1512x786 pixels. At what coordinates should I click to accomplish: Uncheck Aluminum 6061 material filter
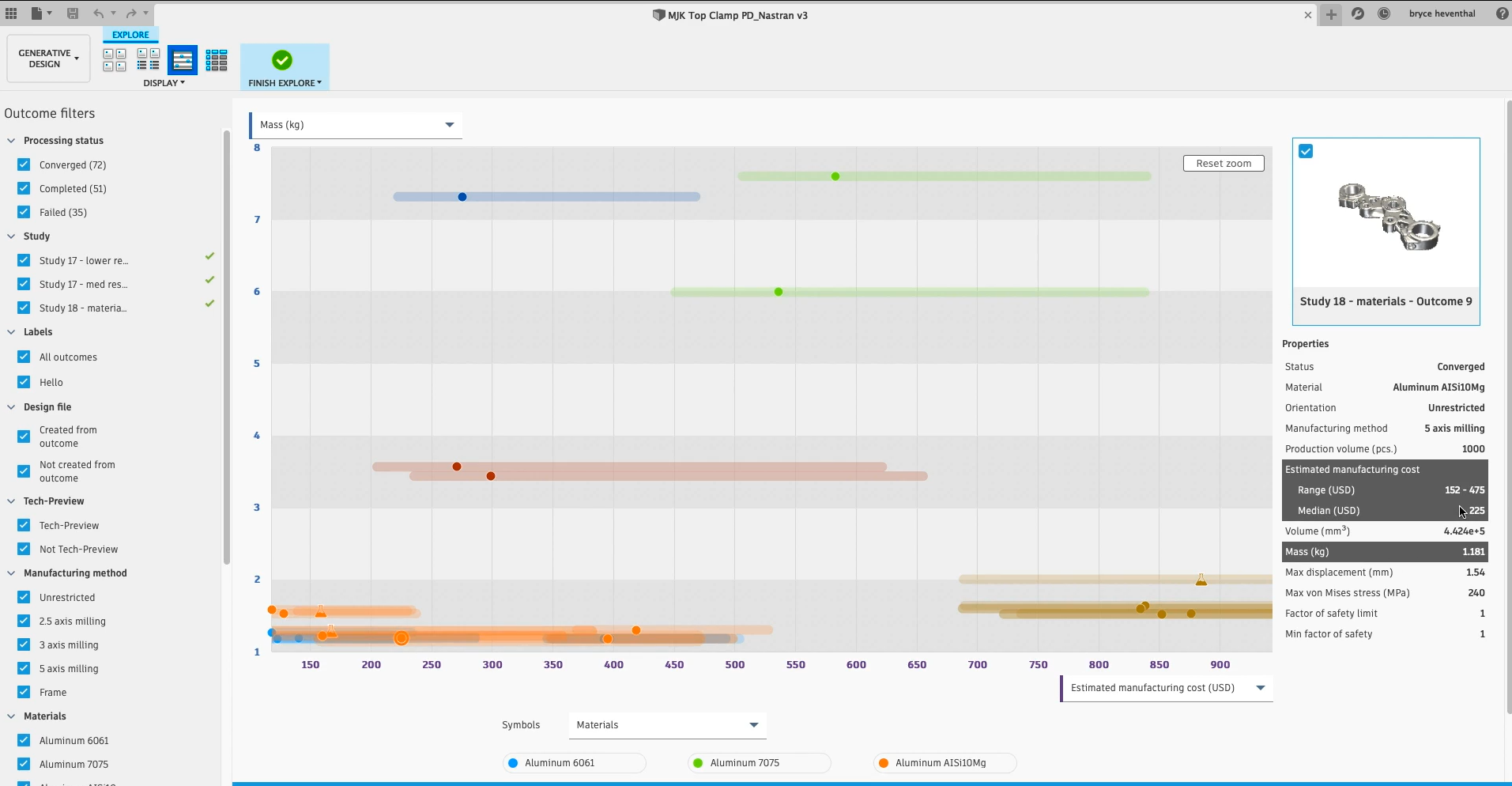pyautogui.click(x=24, y=740)
